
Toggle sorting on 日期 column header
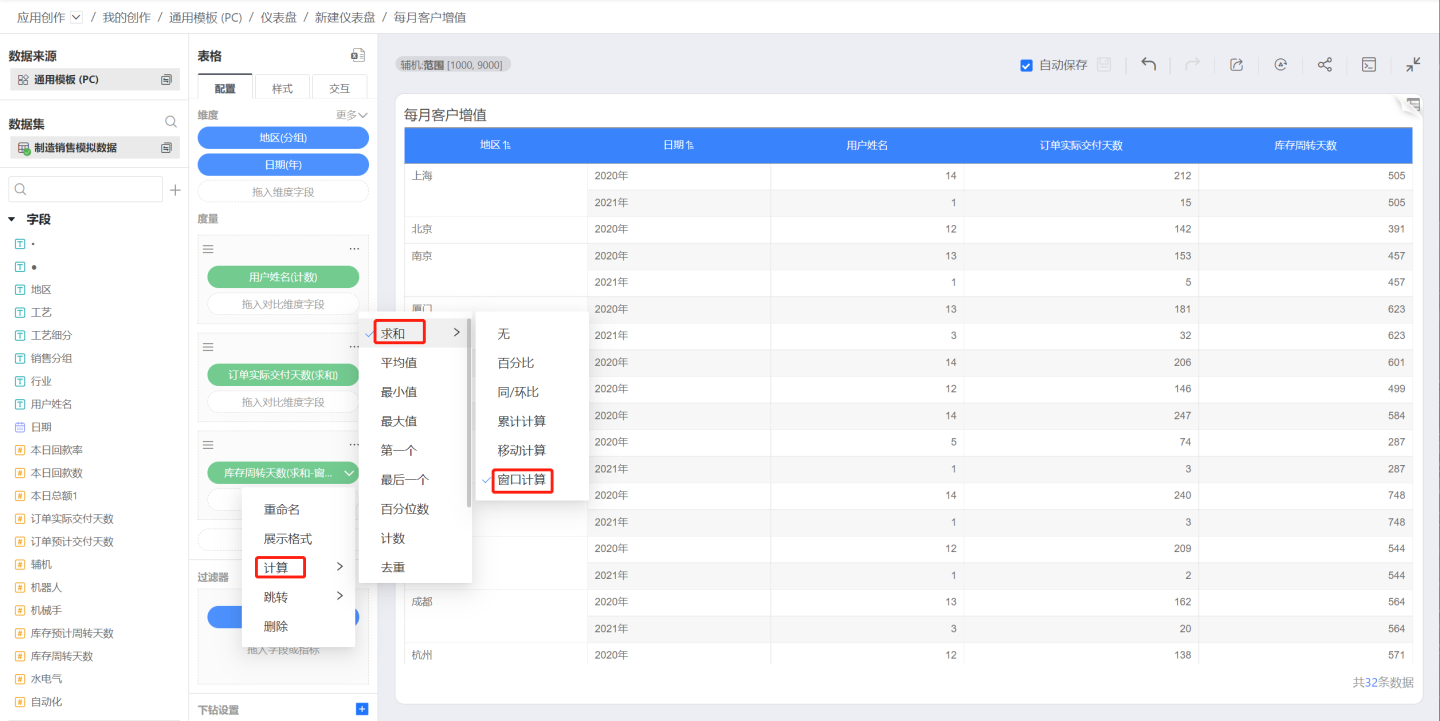pos(678,145)
